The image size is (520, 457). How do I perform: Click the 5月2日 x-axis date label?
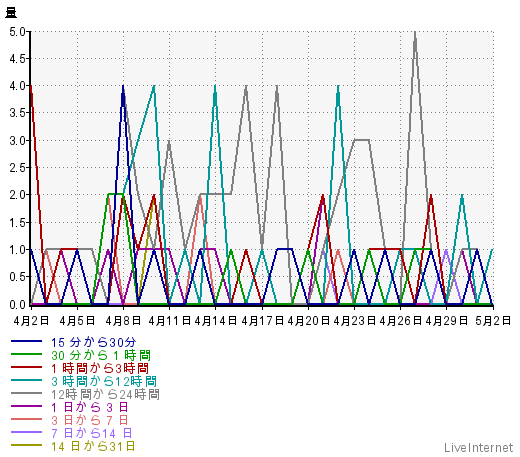point(493,321)
